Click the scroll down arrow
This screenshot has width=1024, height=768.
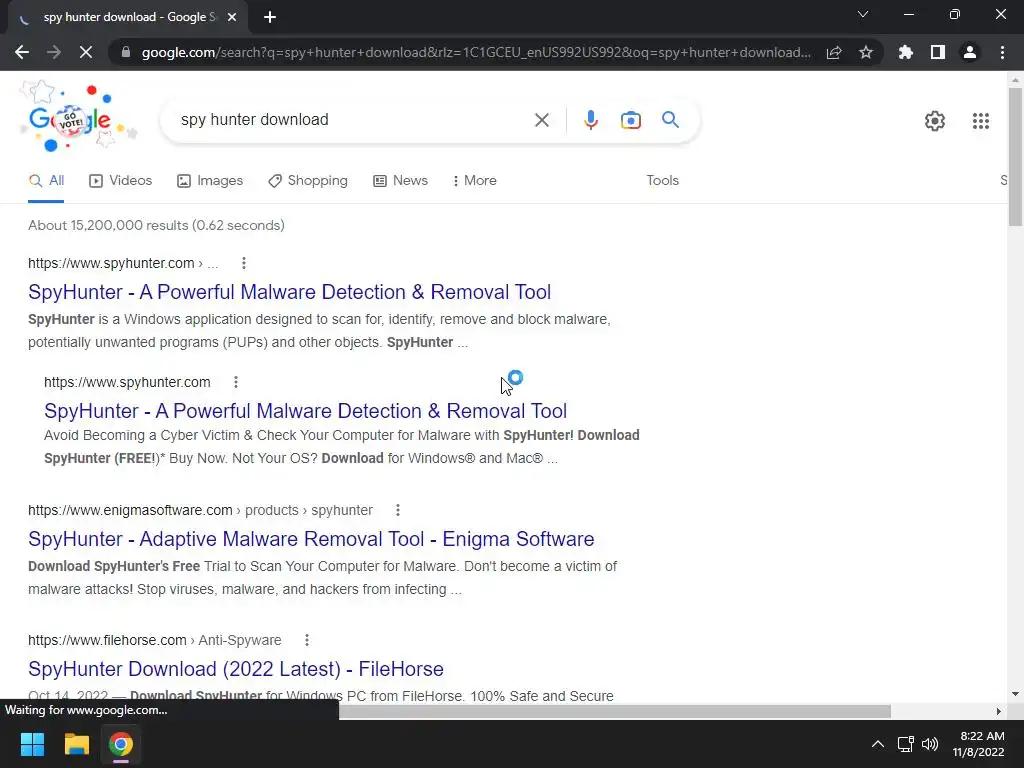click(x=1015, y=694)
